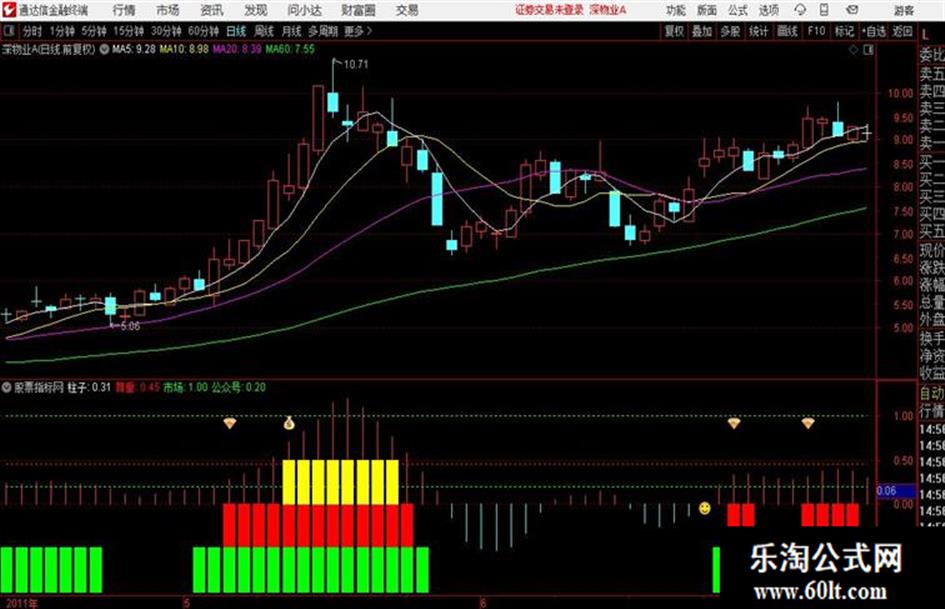
Task: Open the mail message icon
Action: [852, 10]
